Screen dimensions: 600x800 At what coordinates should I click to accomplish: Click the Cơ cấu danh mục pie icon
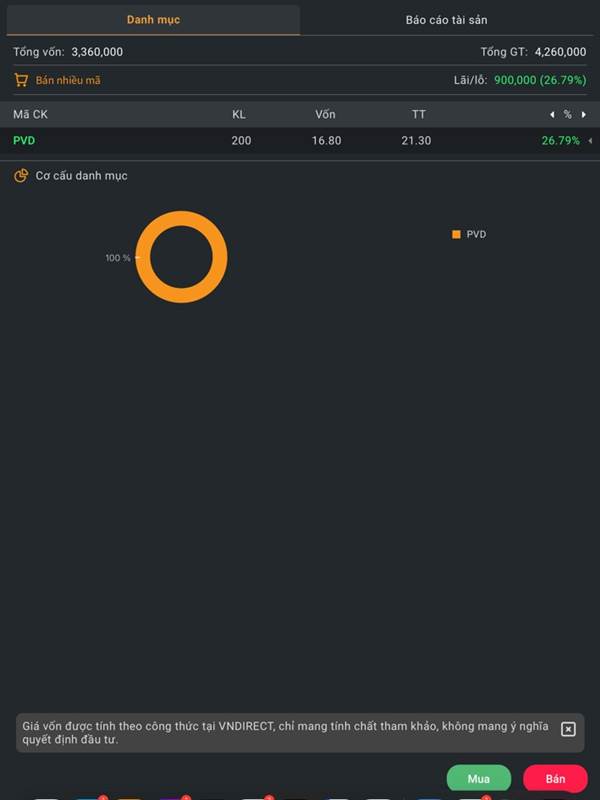coord(21,176)
